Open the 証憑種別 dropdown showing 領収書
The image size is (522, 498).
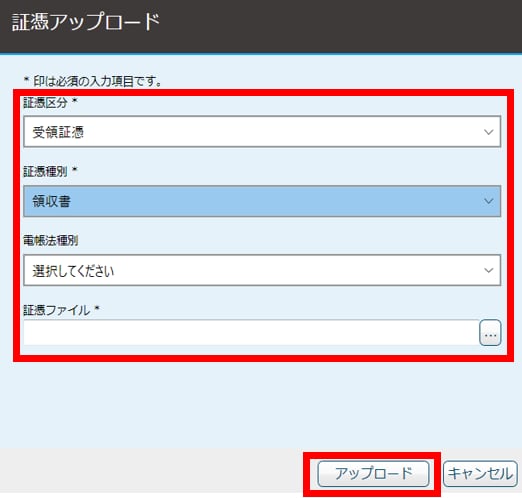click(262, 201)
